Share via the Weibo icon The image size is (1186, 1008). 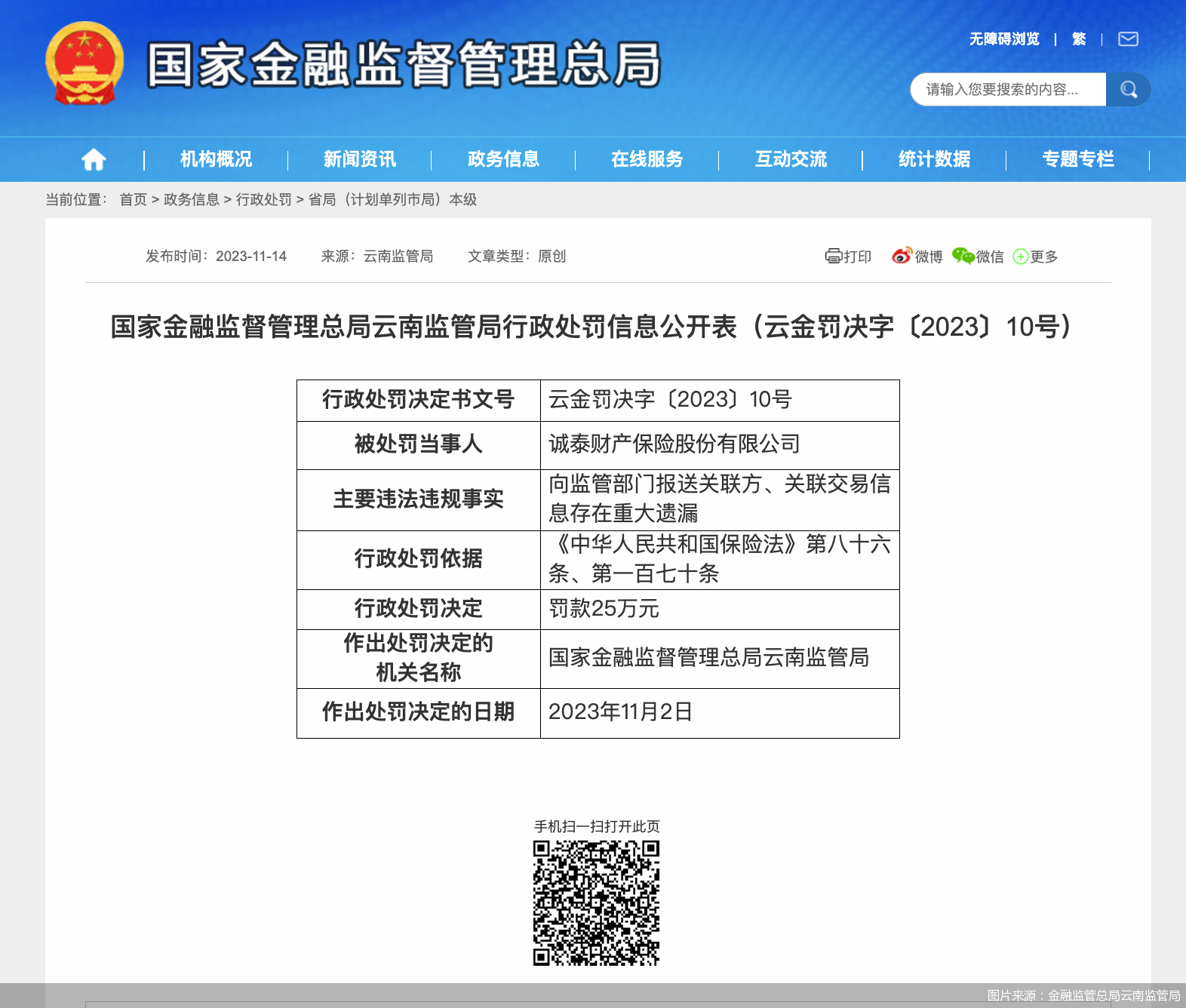point(902,257)
